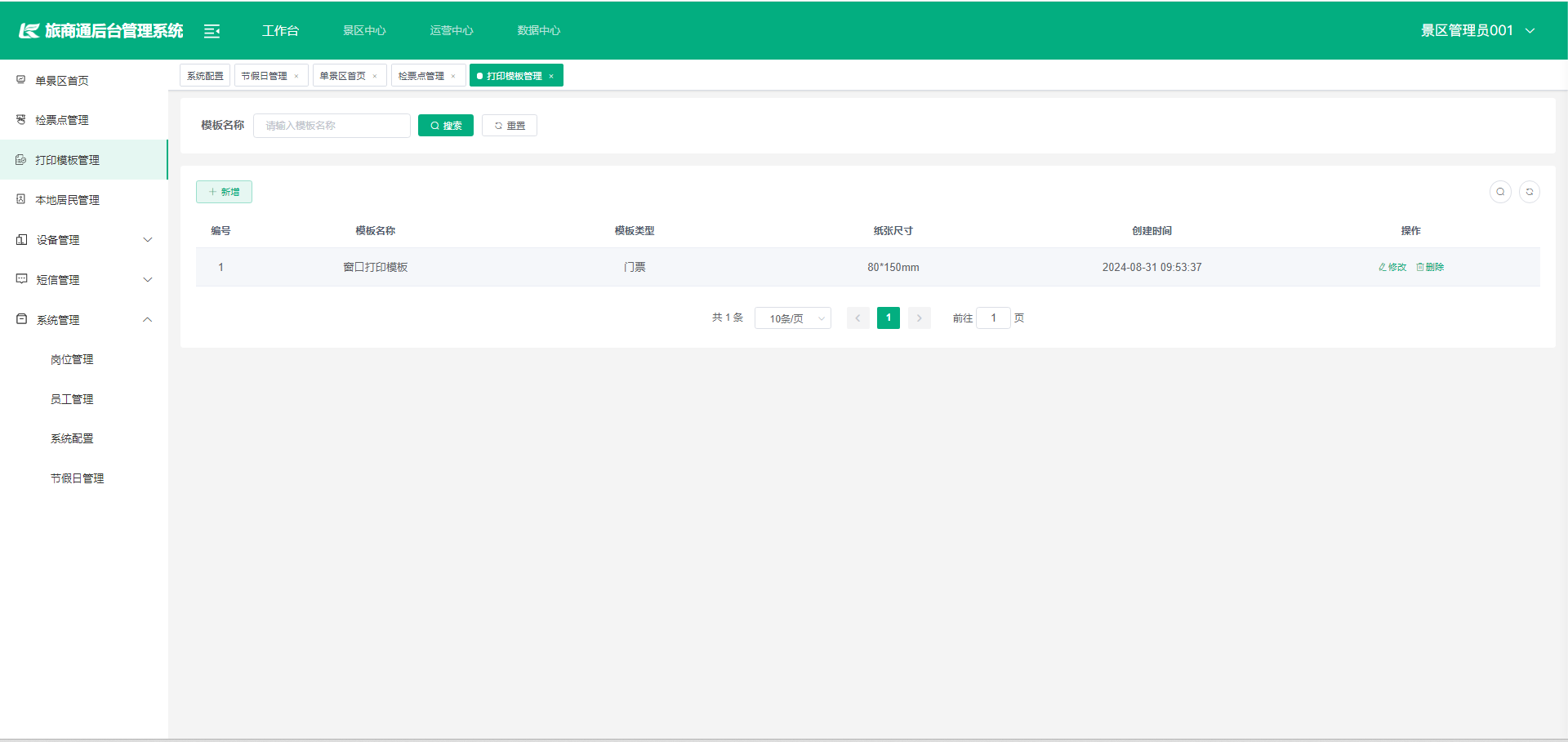Open the 工作台 top menu
This screenshot has width=1568, height=742.
click(x=280, y=31)
